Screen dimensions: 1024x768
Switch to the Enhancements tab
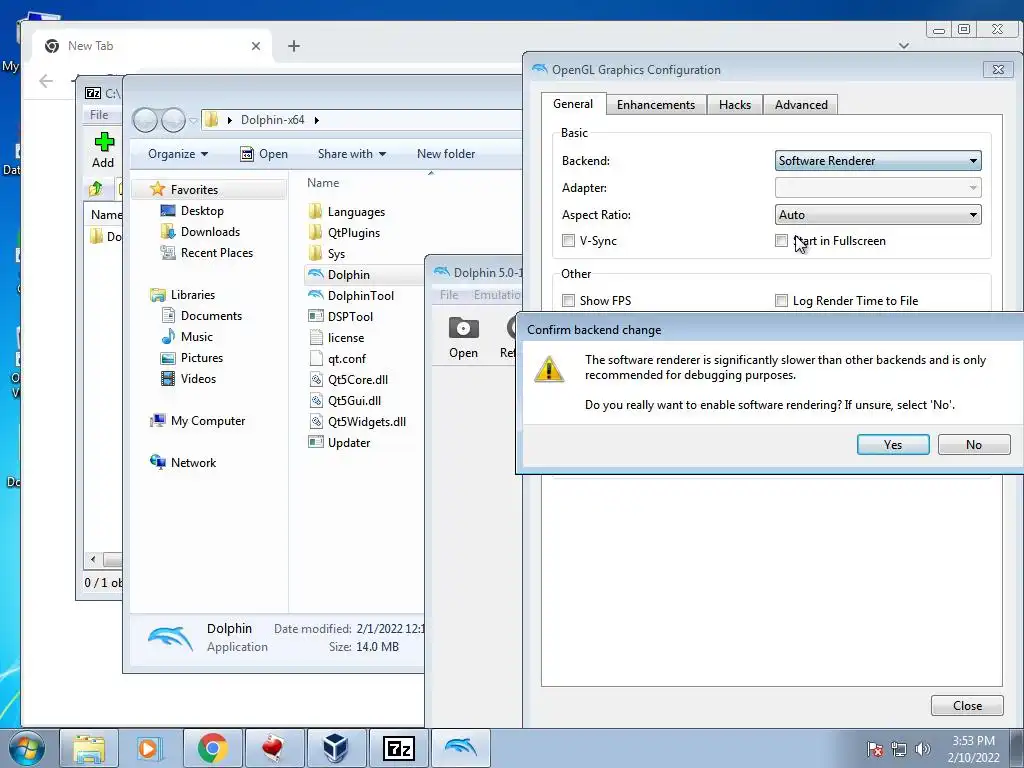[x=656, y=104]
